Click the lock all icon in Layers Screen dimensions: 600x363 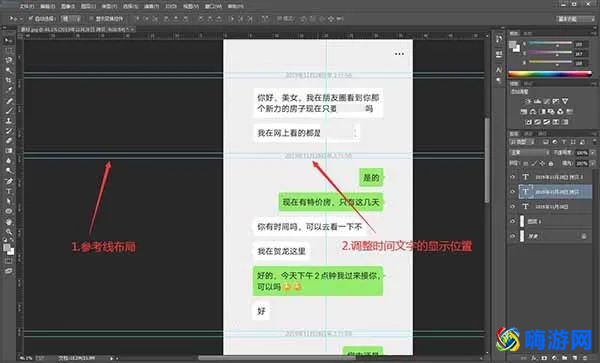coord(551,163)
